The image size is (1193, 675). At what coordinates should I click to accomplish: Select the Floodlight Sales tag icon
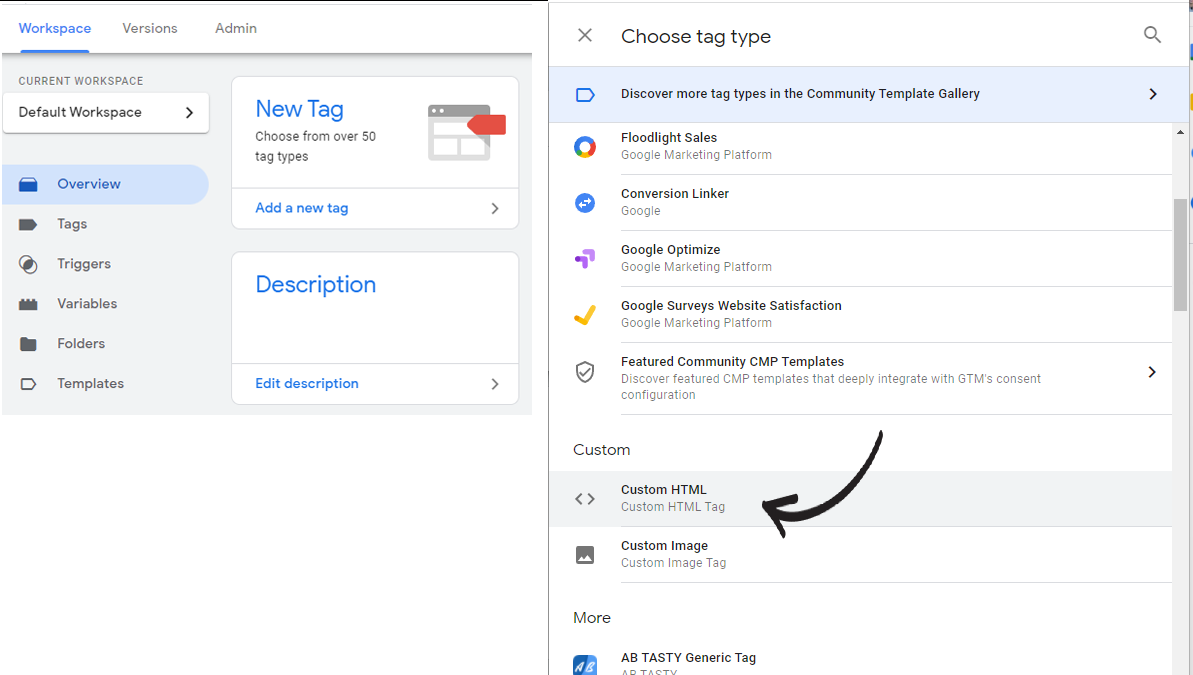(584, 147)
